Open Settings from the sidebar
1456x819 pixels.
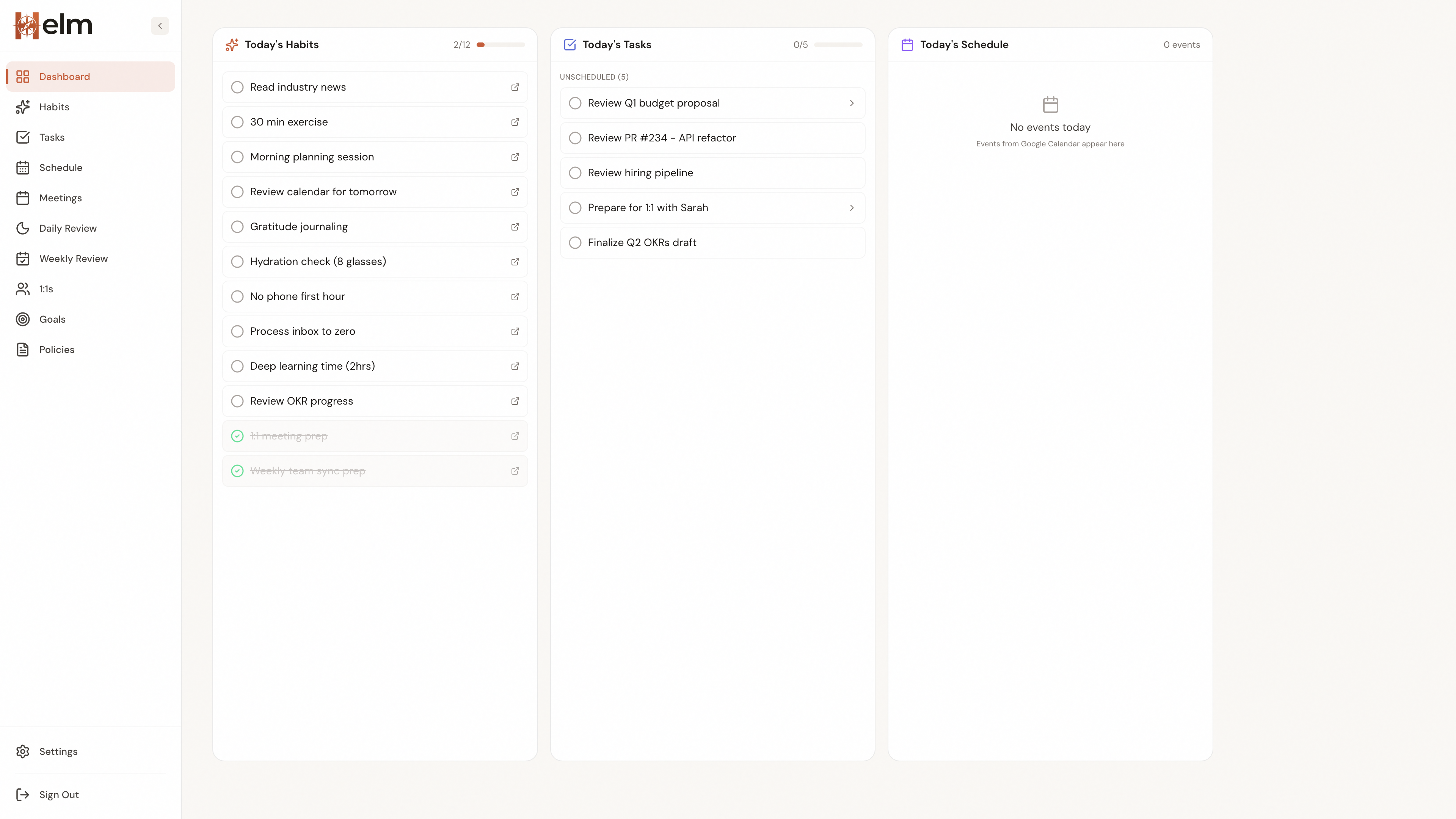[x=58, y=751]
